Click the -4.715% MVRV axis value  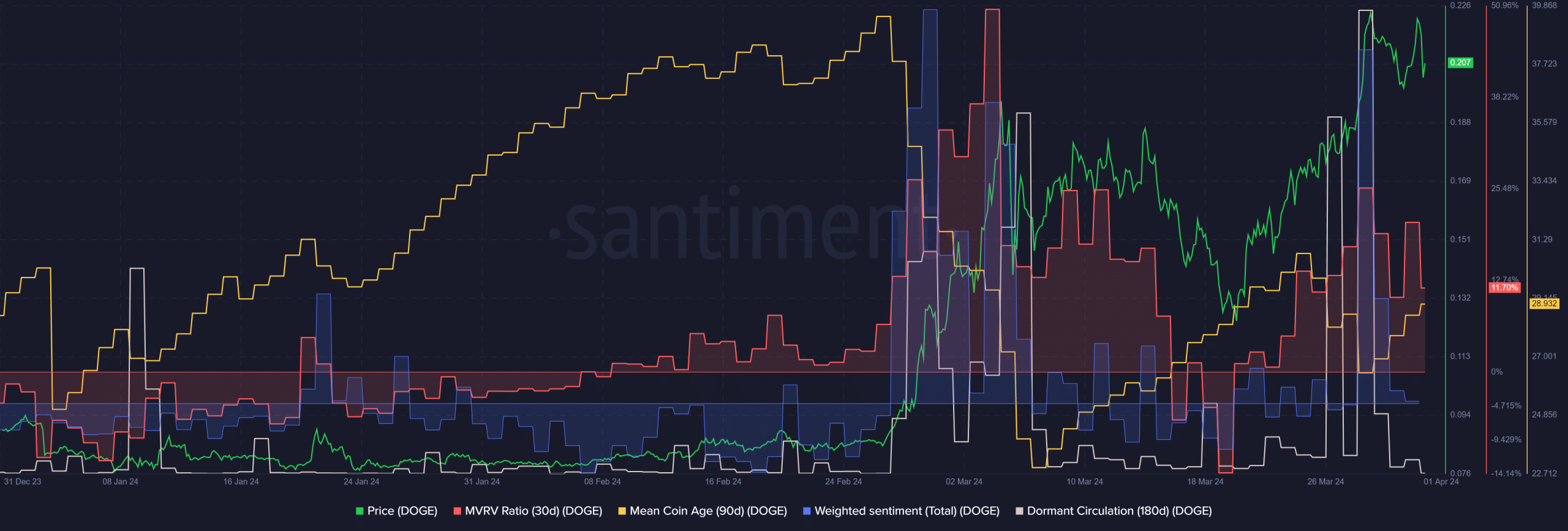click(1506, 405)
